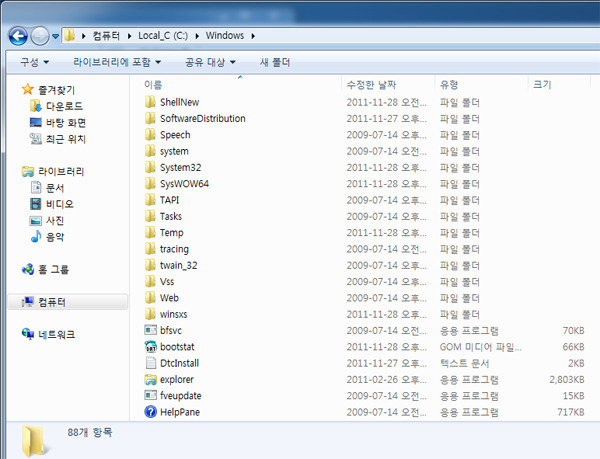Click the Back navigation arrow button

(18, 36)
